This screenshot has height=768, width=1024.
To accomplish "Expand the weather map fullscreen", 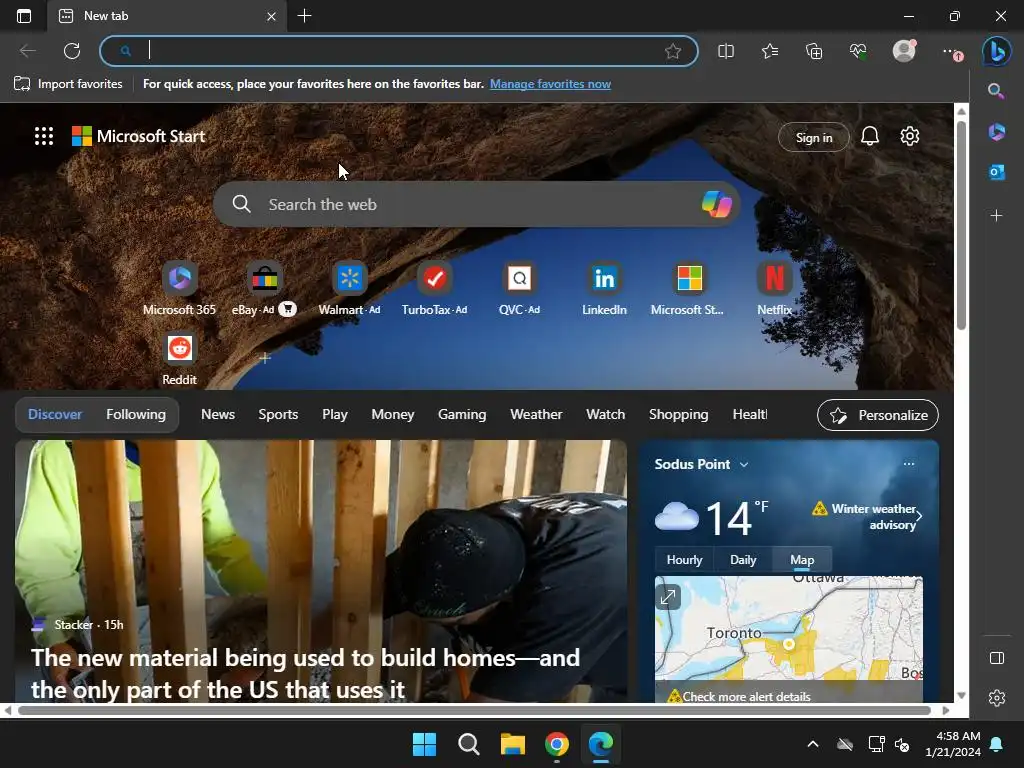I will click(668, 597).
